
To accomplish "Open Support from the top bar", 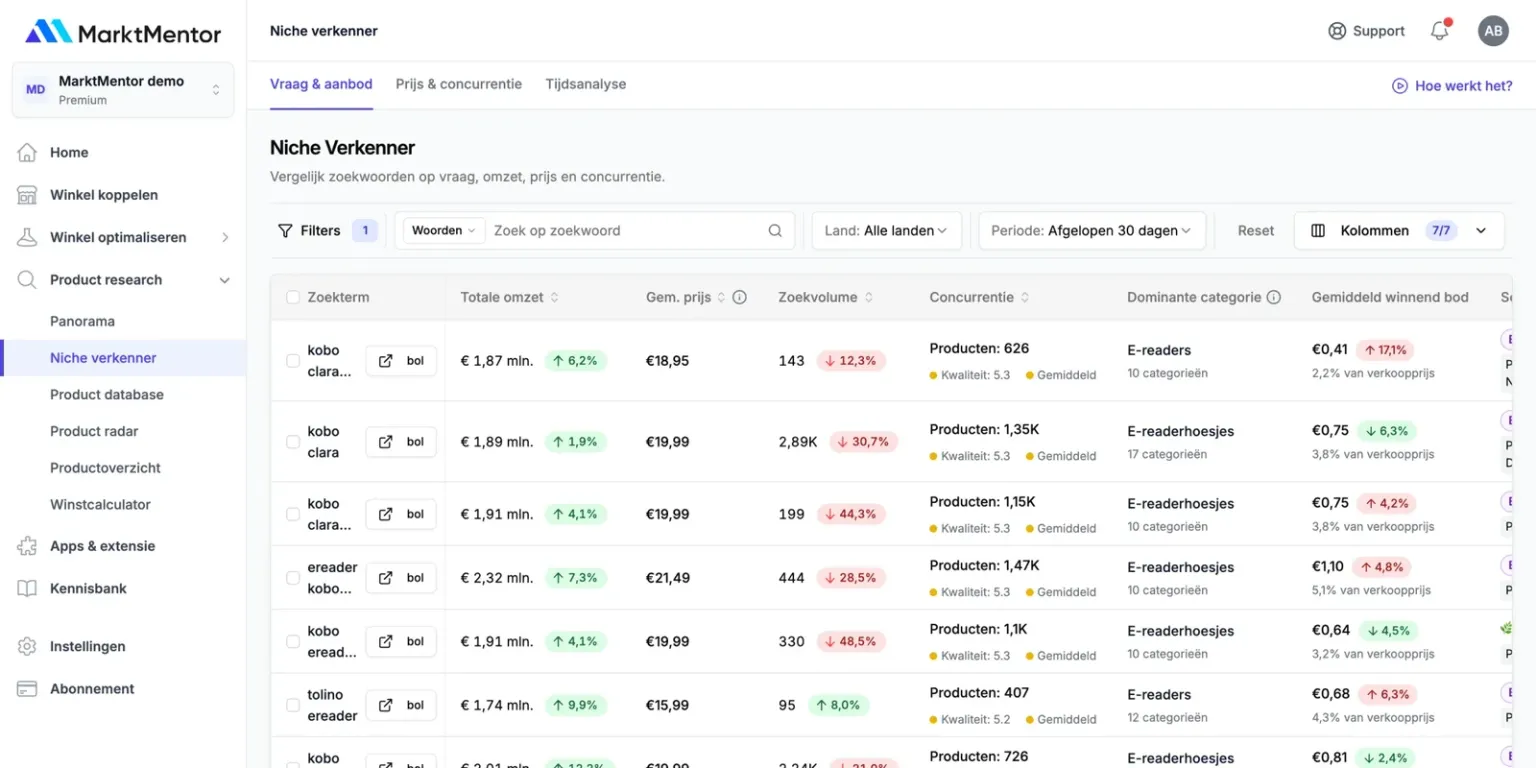I will [x=1366, y=31].
